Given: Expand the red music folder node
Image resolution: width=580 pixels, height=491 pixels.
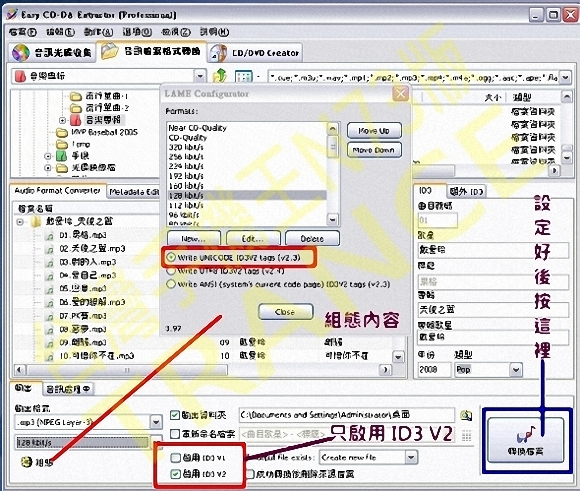Looking at the screenshot, I should click(63, 120).
